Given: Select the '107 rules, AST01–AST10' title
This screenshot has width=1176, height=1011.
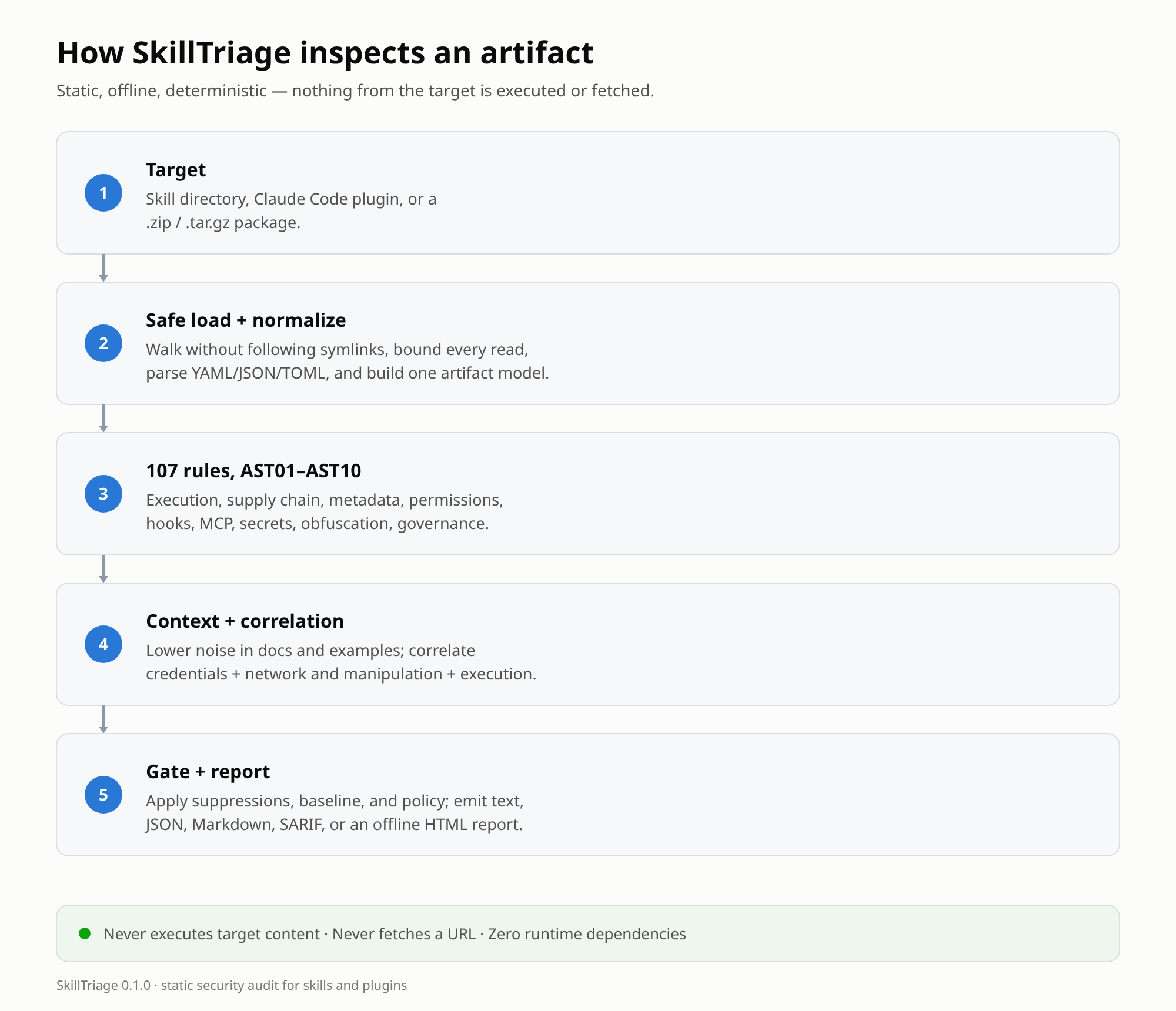Looking at the screenshot, I should tap(253, 471).
